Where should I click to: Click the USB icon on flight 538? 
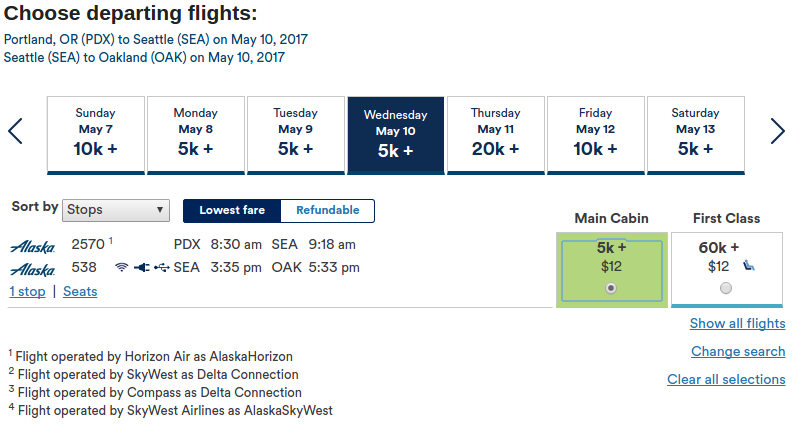[161, 268]
